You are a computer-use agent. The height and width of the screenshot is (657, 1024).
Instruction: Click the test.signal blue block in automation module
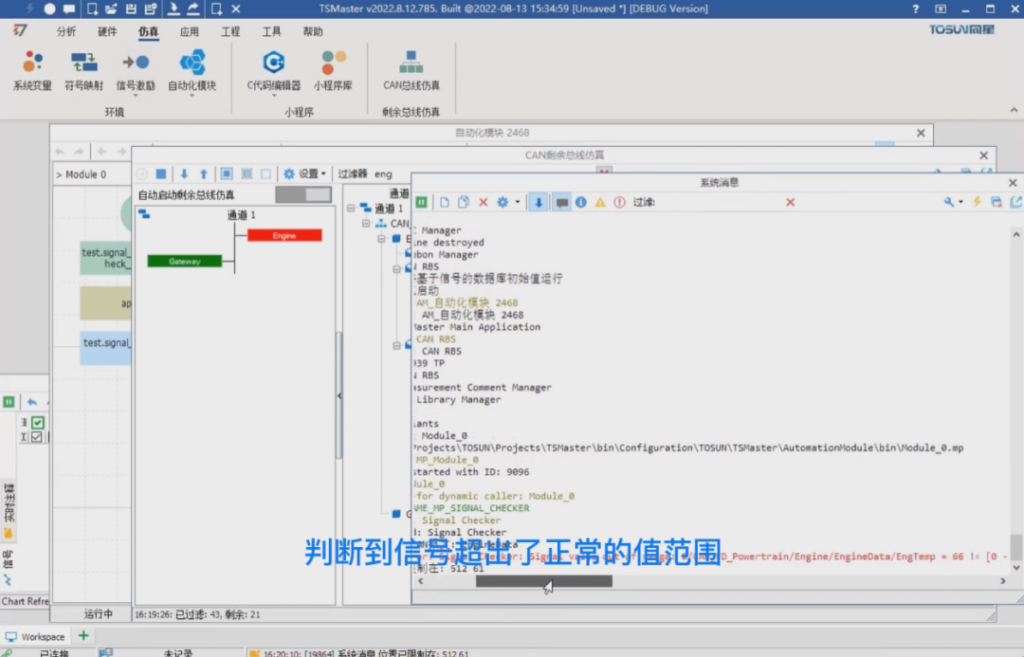pyautogui.click(x=106, y=348)
